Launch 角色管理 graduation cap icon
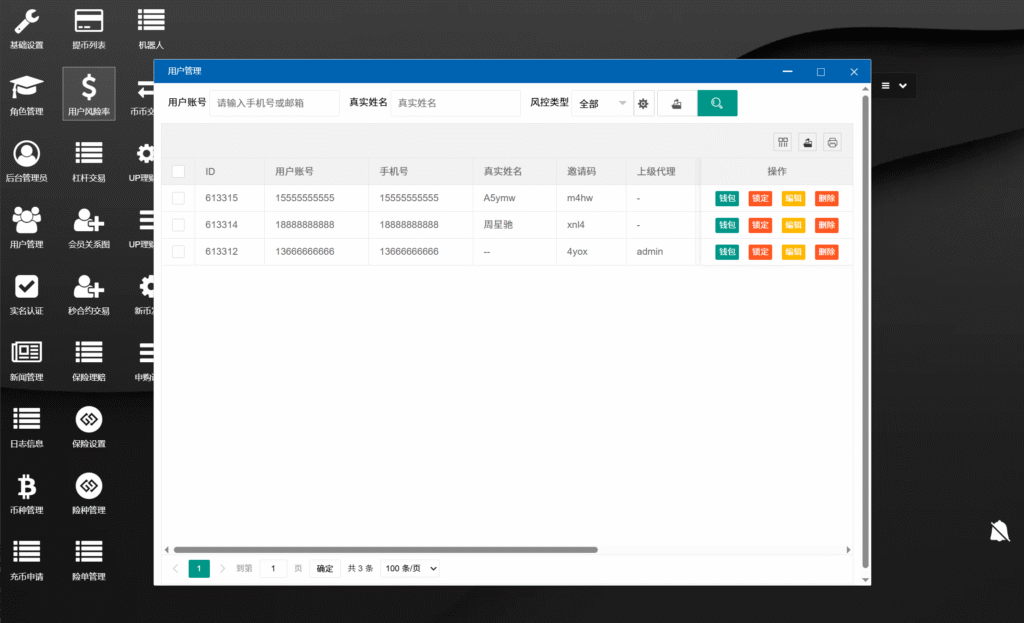Image resolution: width=1024 pixels, height=623 pixels. (x=27, y=88)
